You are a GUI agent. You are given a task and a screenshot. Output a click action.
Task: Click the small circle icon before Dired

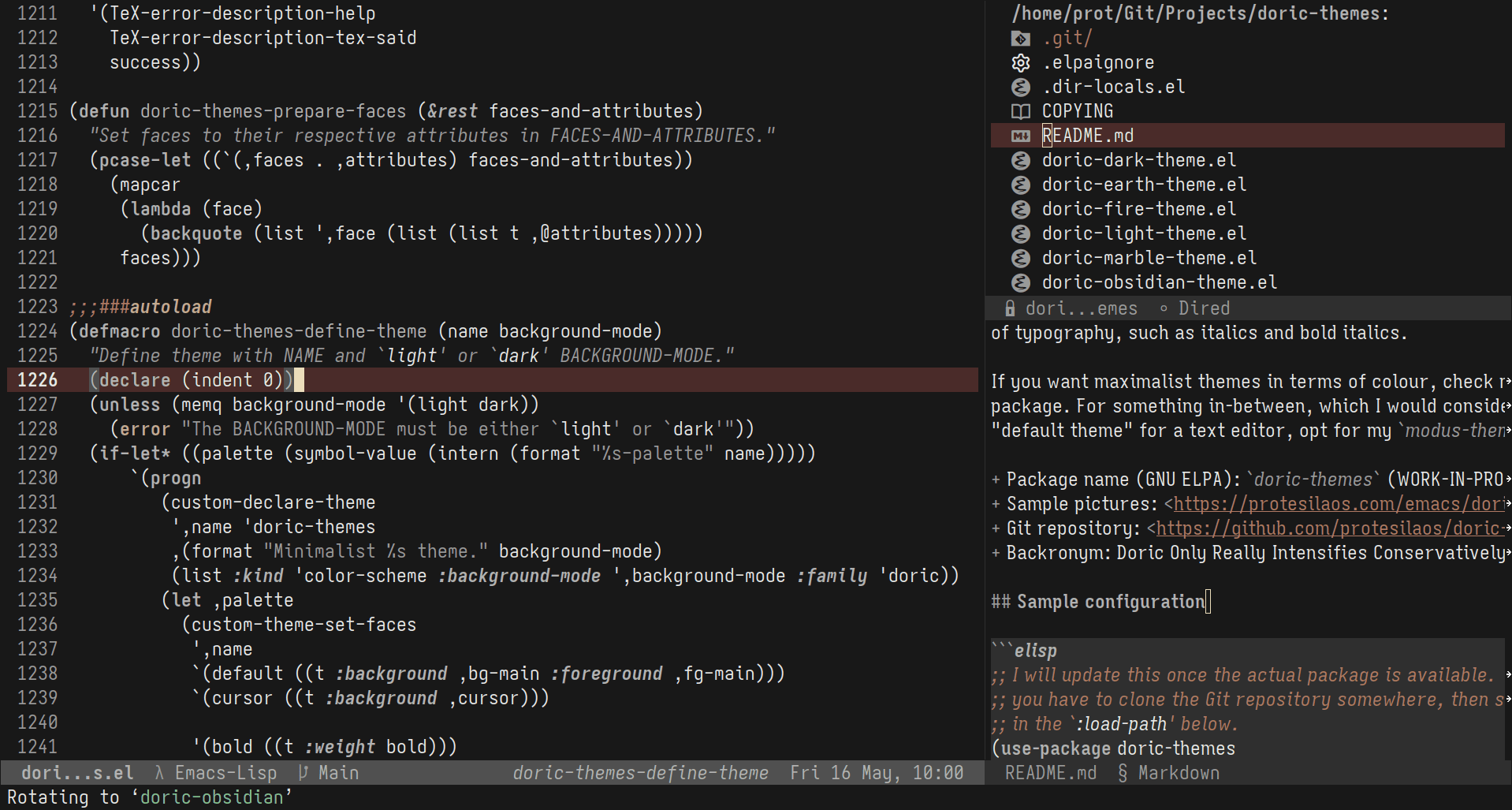1164,308
